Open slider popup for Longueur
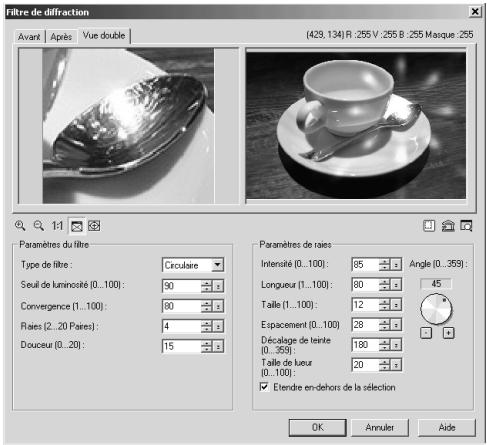 (396, 285)
